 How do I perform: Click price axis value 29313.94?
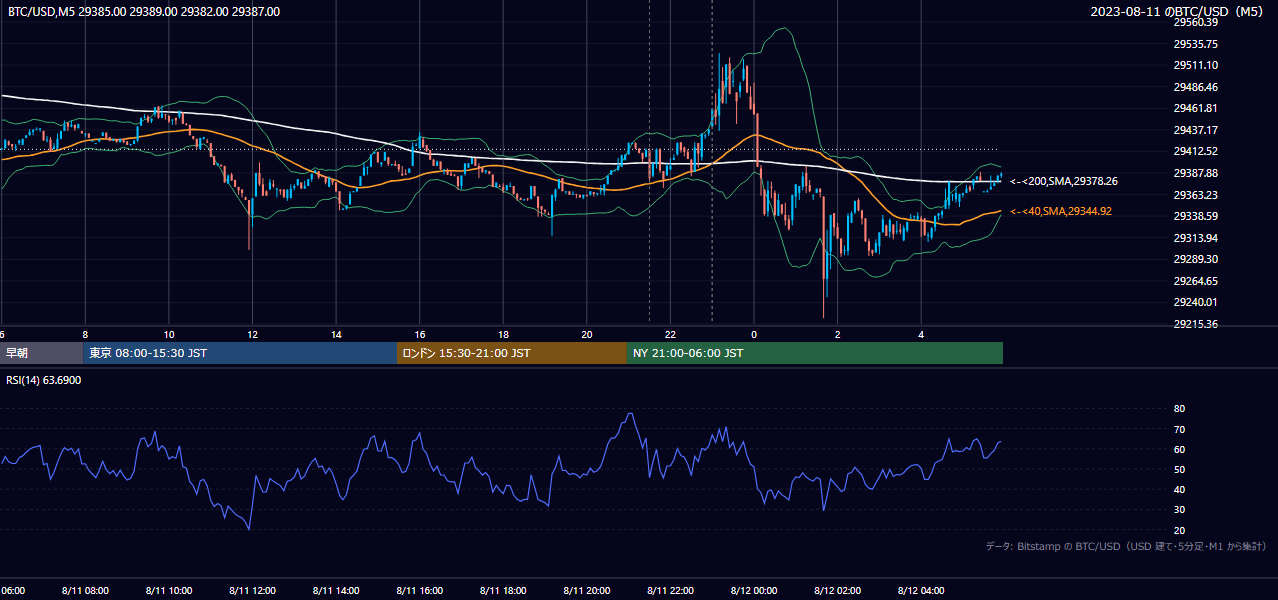coord(1195,238)
